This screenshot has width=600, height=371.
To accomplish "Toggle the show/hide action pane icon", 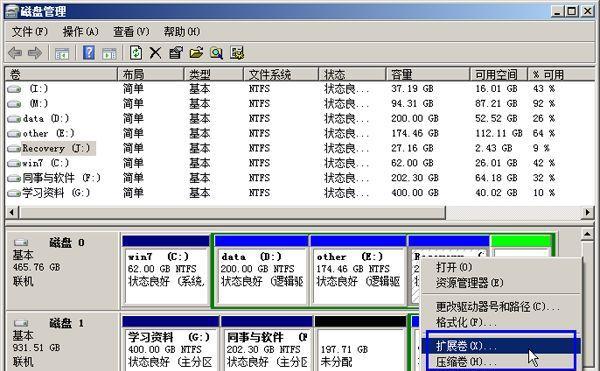I will (x=109, y=53).
